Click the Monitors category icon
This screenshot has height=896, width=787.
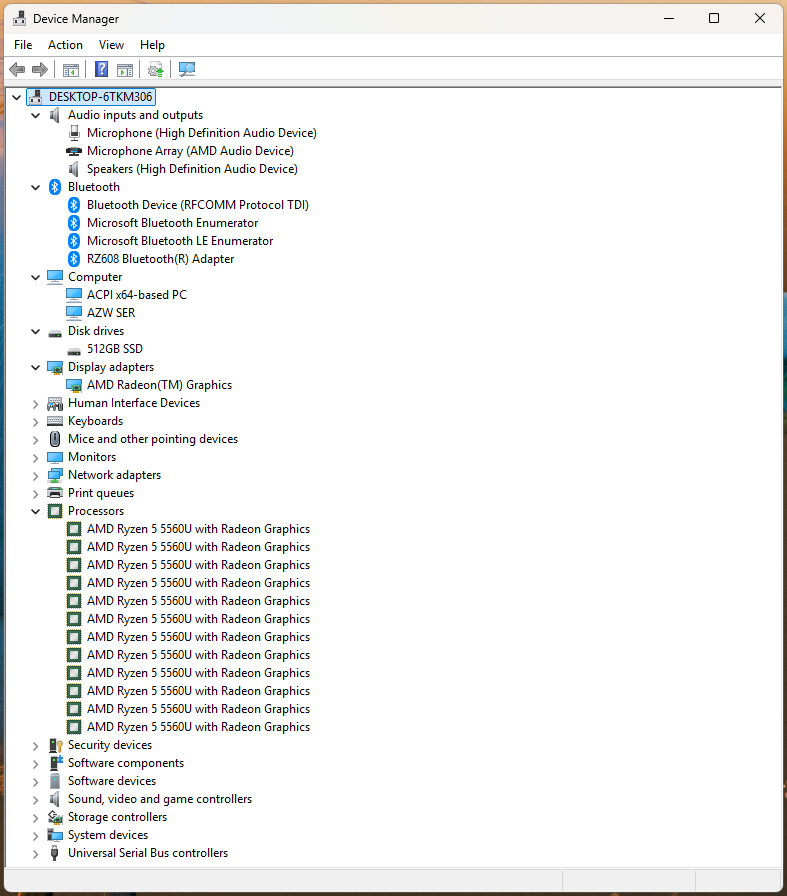tap(55, 457)
